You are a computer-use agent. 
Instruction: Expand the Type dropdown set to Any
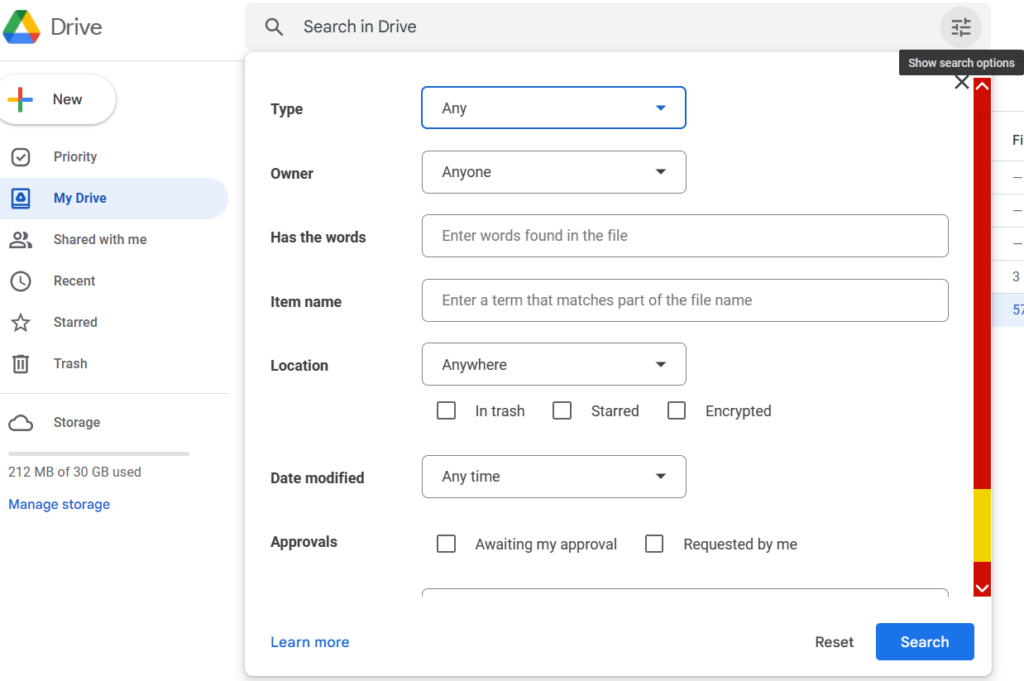pos(554,108)
